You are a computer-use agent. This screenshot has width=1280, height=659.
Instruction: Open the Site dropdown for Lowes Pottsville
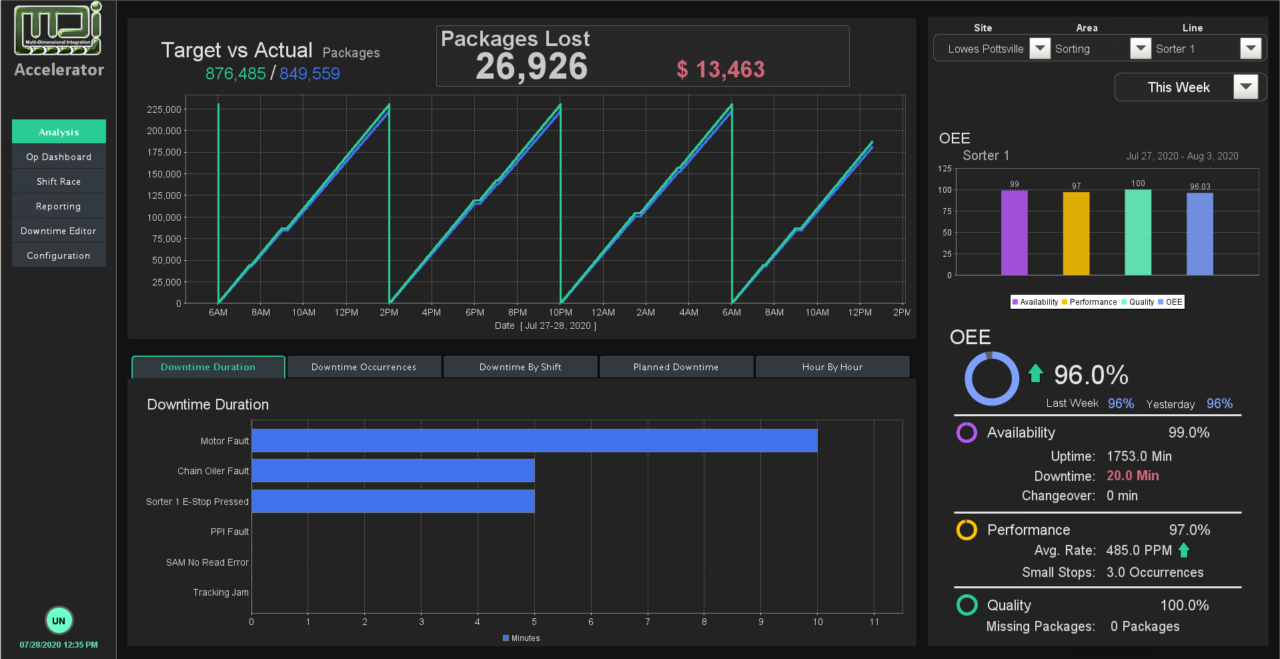pos(1040,48)
